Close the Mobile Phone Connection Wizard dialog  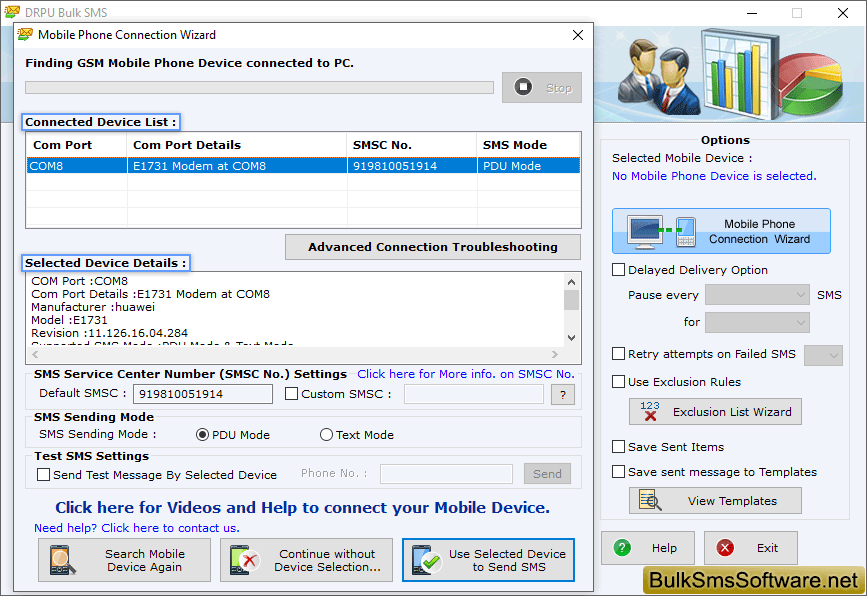pos(578,35)
